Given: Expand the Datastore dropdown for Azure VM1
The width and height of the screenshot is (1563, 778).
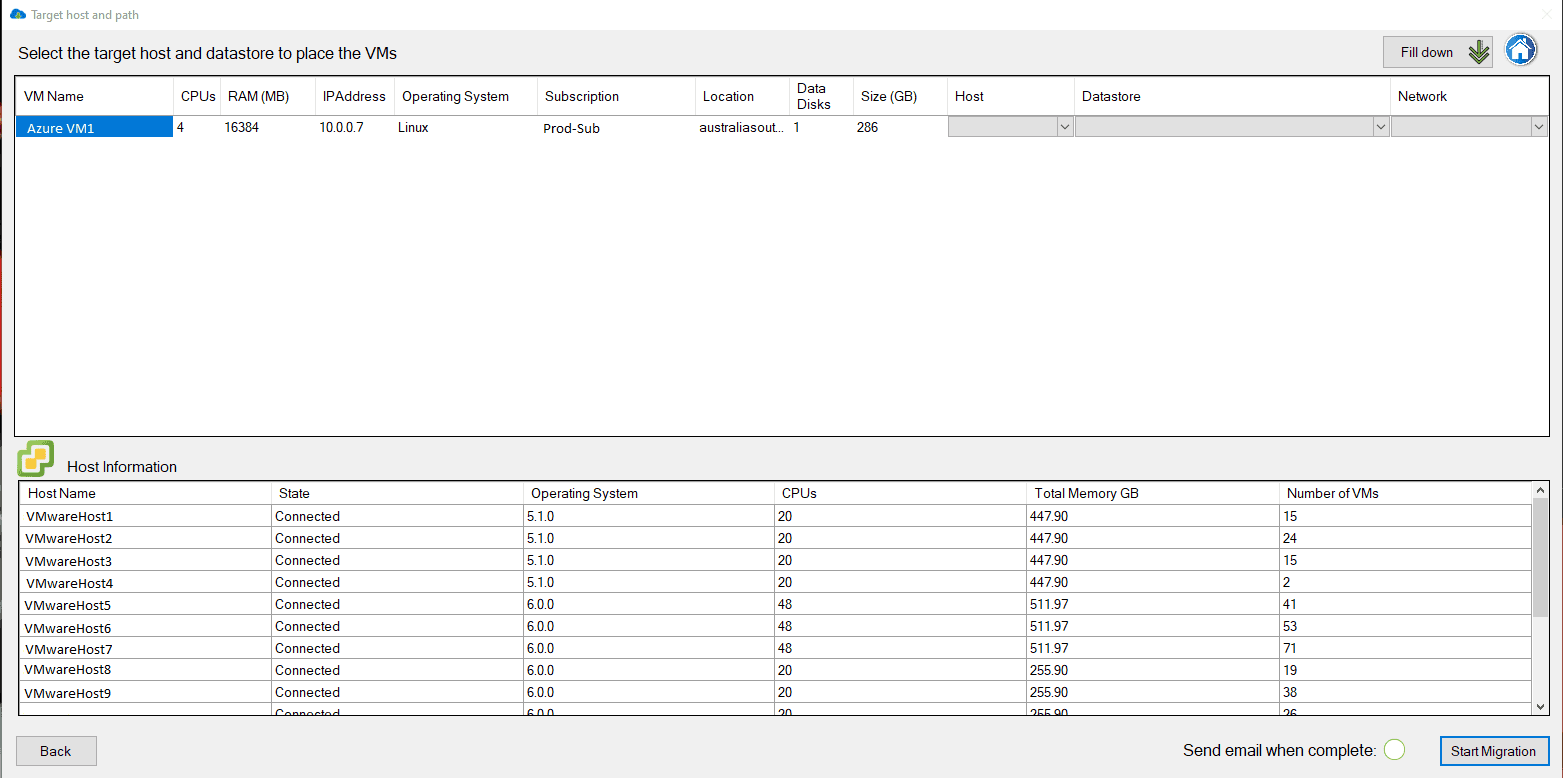Looking at the screenshot, I should click(x=1381, y=127).
